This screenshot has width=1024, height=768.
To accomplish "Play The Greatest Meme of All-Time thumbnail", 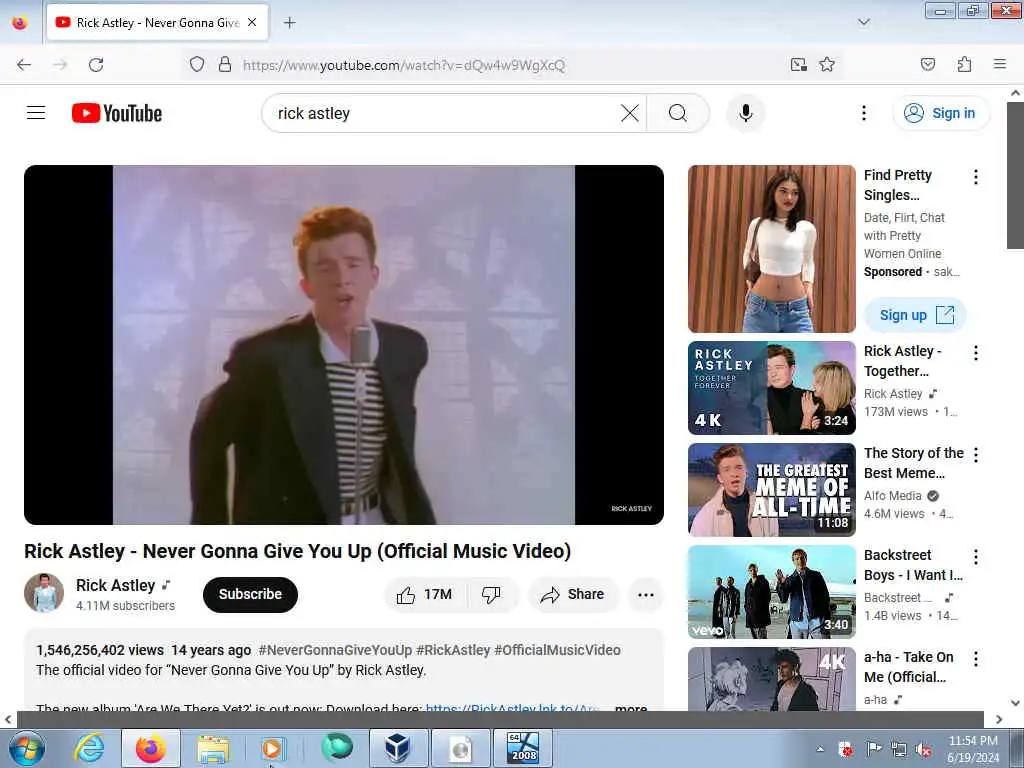I will pyautogui.click(x=771, y=490).
